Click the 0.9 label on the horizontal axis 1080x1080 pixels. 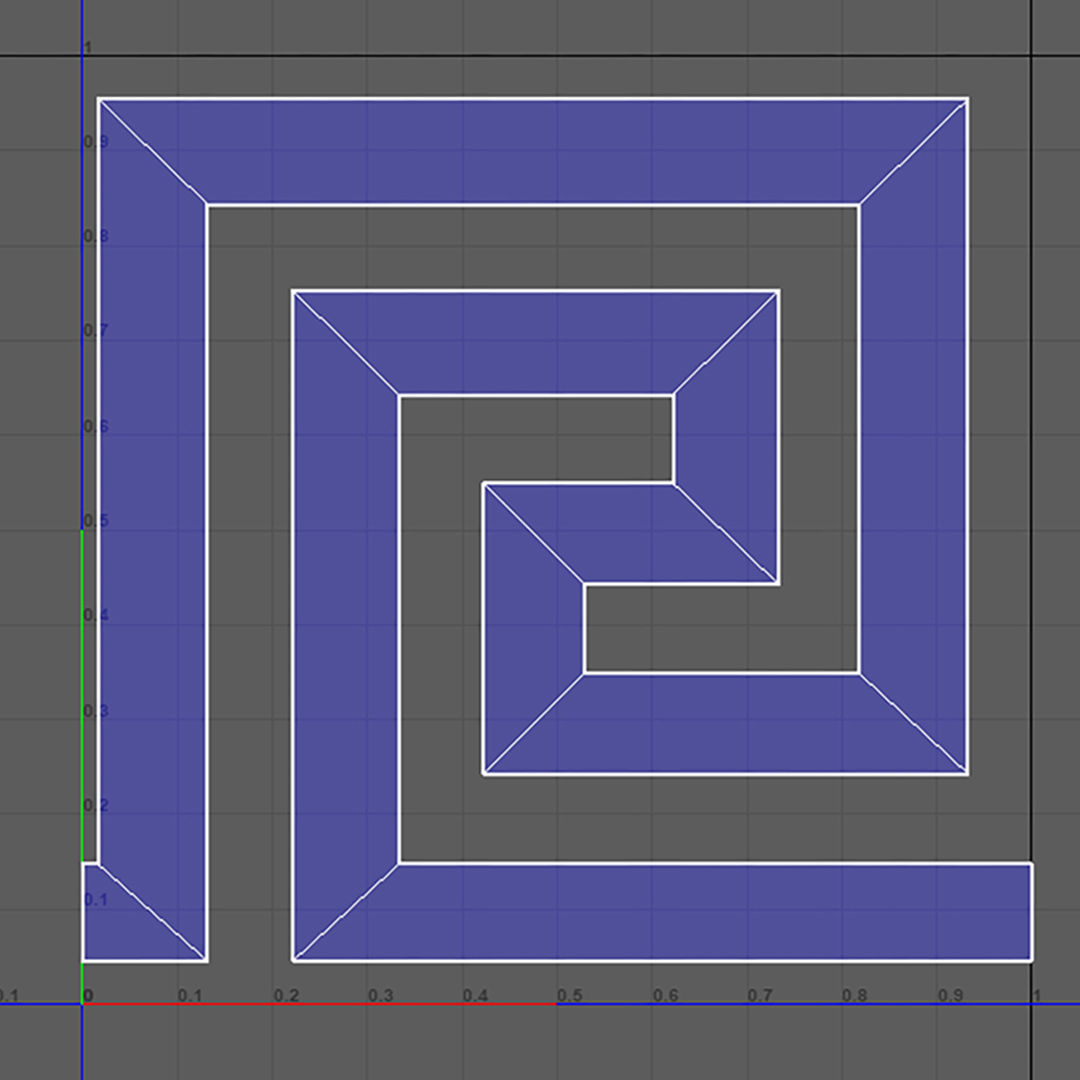click(951, 995)
